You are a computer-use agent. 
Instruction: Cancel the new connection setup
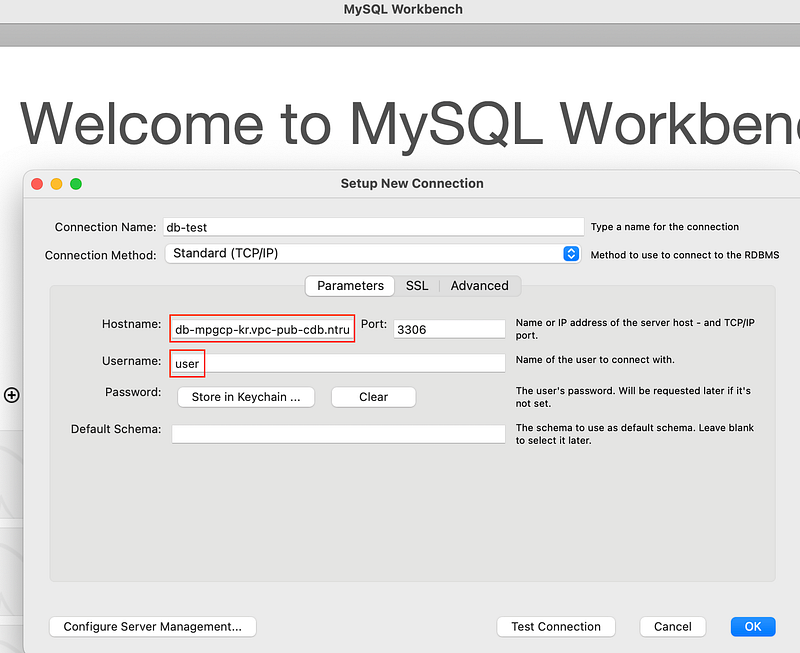(x=673, y=626)
